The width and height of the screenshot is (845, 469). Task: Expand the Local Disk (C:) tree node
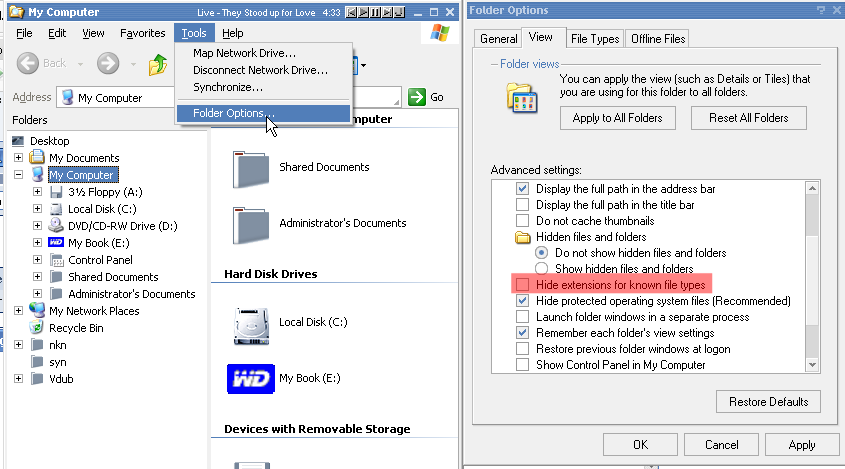pyautogui.click(x=38, y=209)
